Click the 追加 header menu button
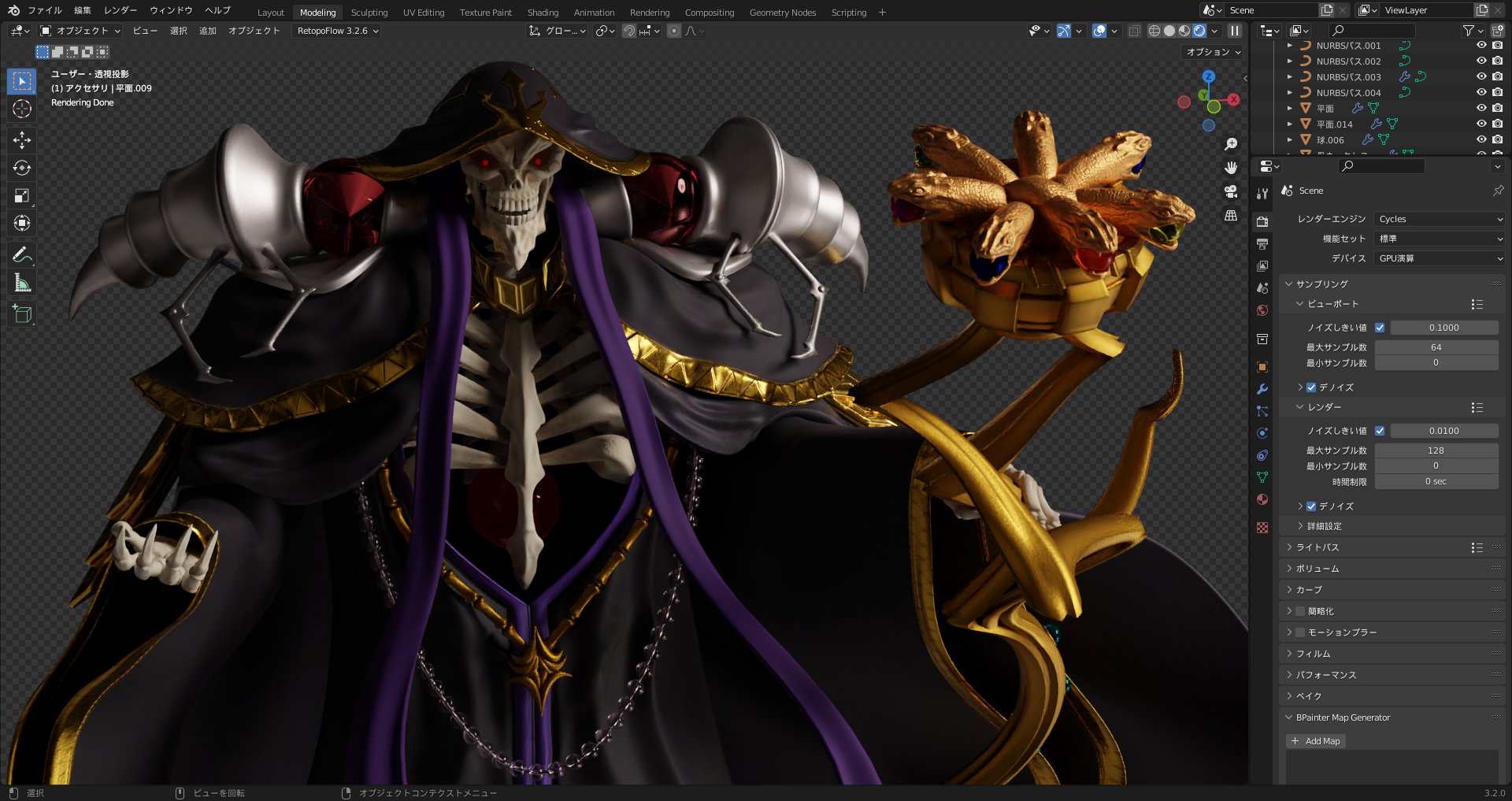Image resolution: width=1512 pixels, height=801 pixels. (208, 31)
